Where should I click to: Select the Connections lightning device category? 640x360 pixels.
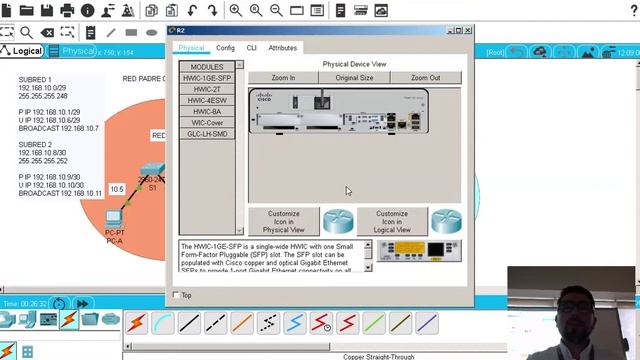pos(69,319)
